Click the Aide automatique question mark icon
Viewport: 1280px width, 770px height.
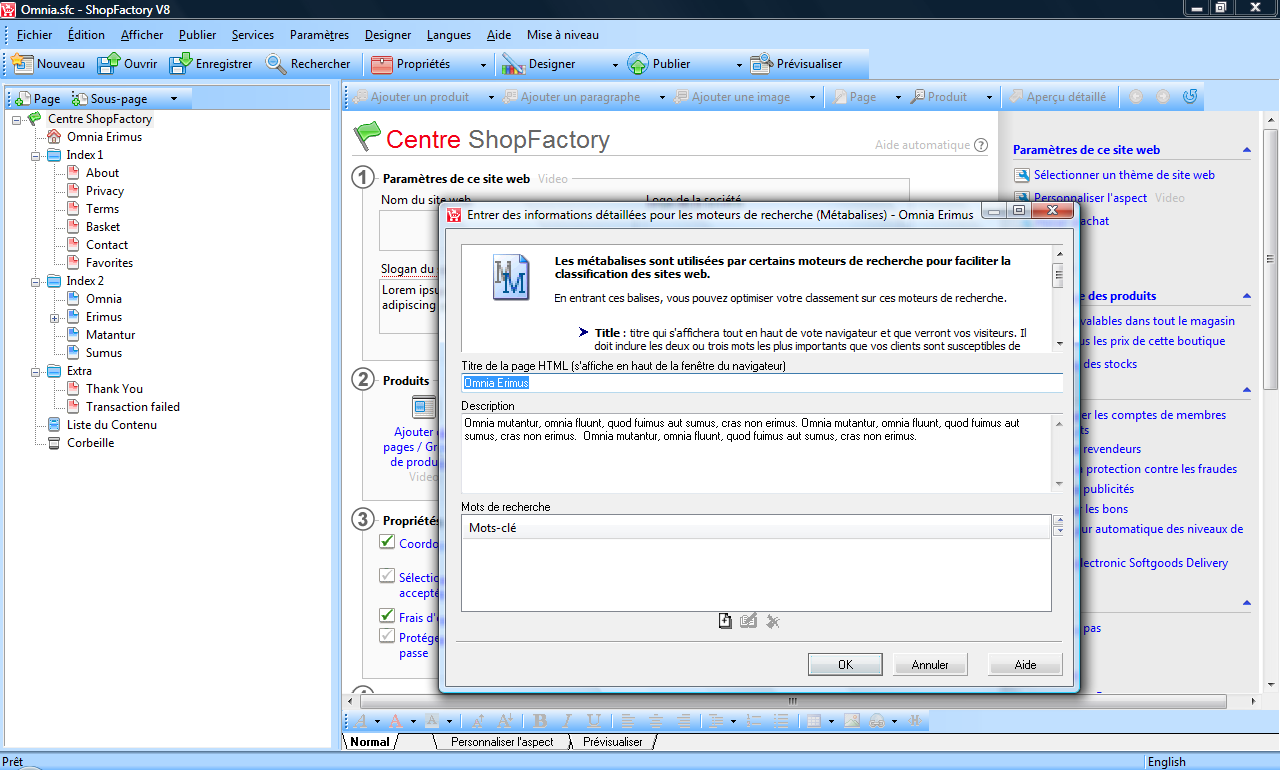tap(981, 145)
